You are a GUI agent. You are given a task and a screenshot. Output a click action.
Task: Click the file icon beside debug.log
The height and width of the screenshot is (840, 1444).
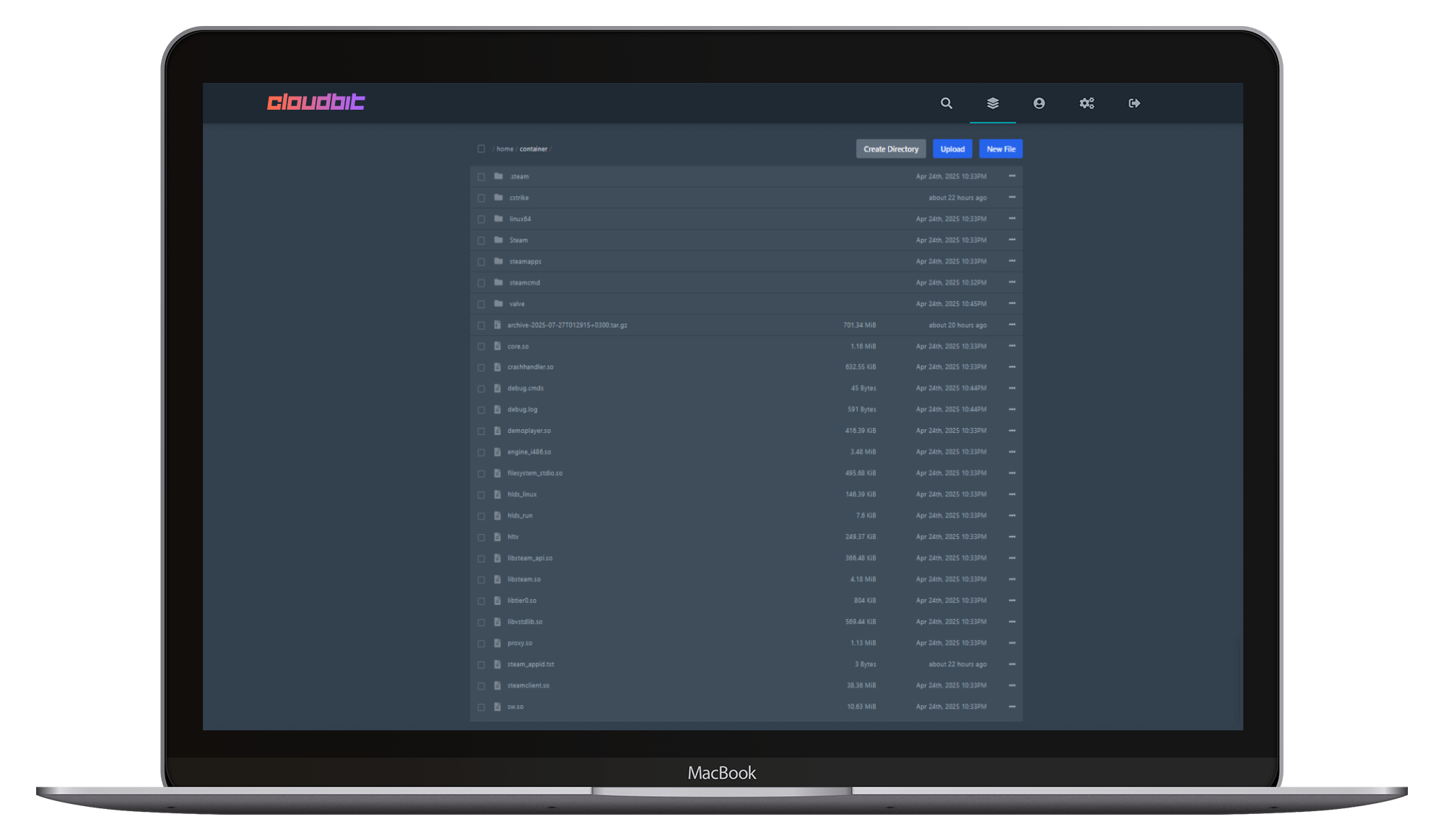pyautogui.click(x=497, y=409)
